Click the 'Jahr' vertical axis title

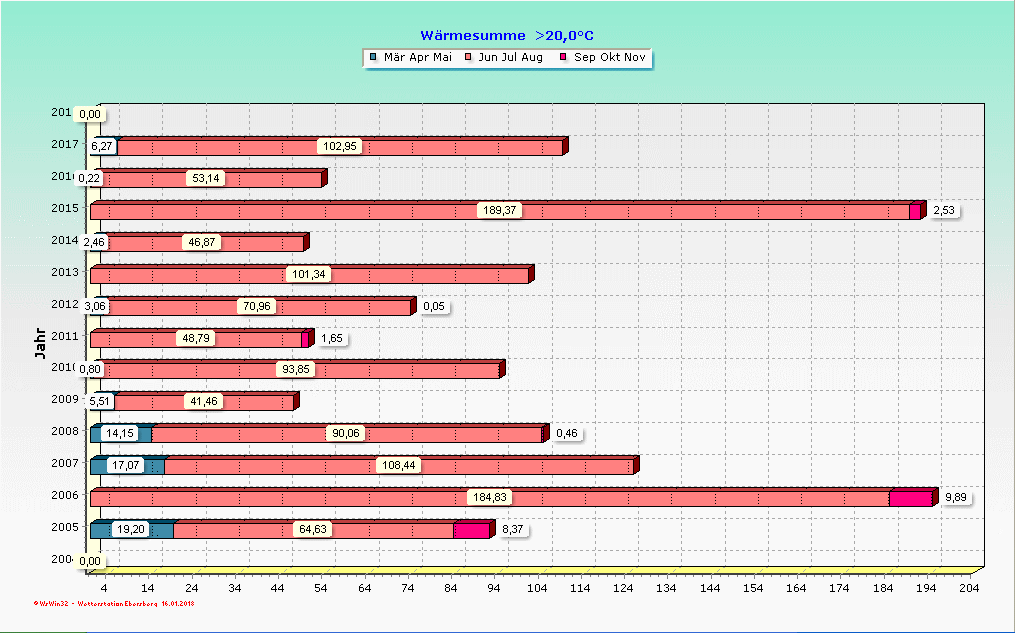(x=40, y=343)
